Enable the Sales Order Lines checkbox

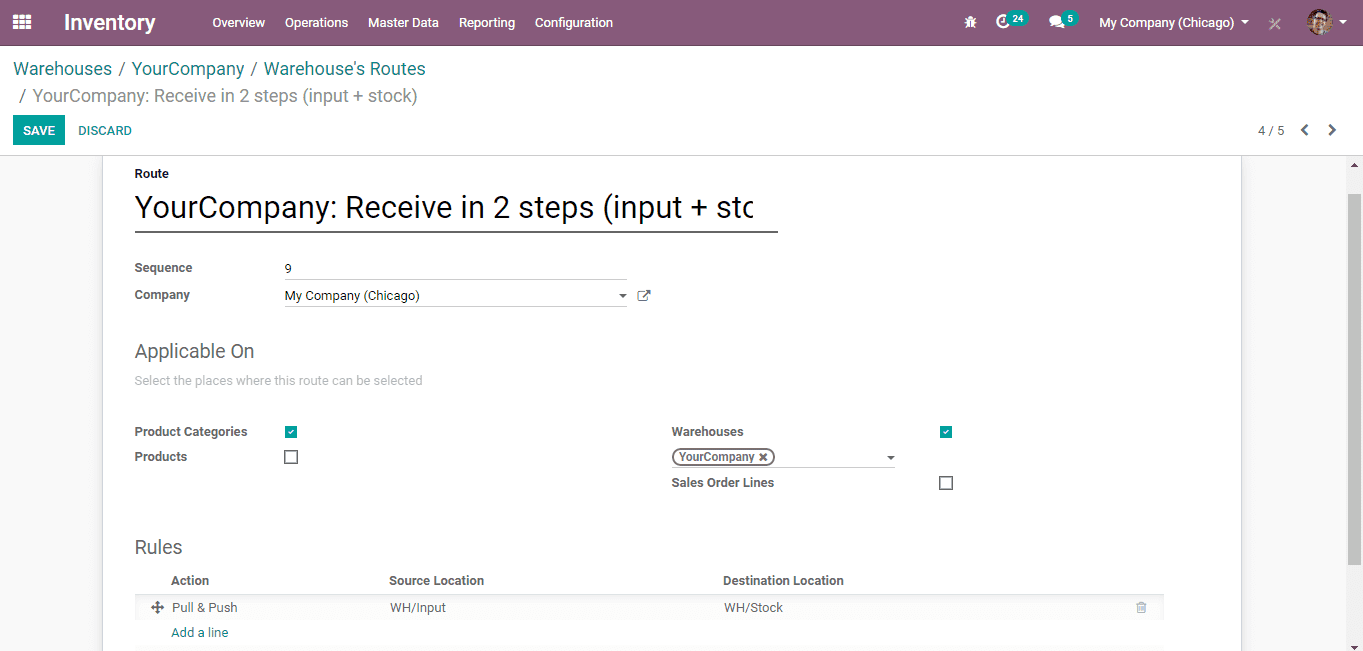(x=946, y=483)
